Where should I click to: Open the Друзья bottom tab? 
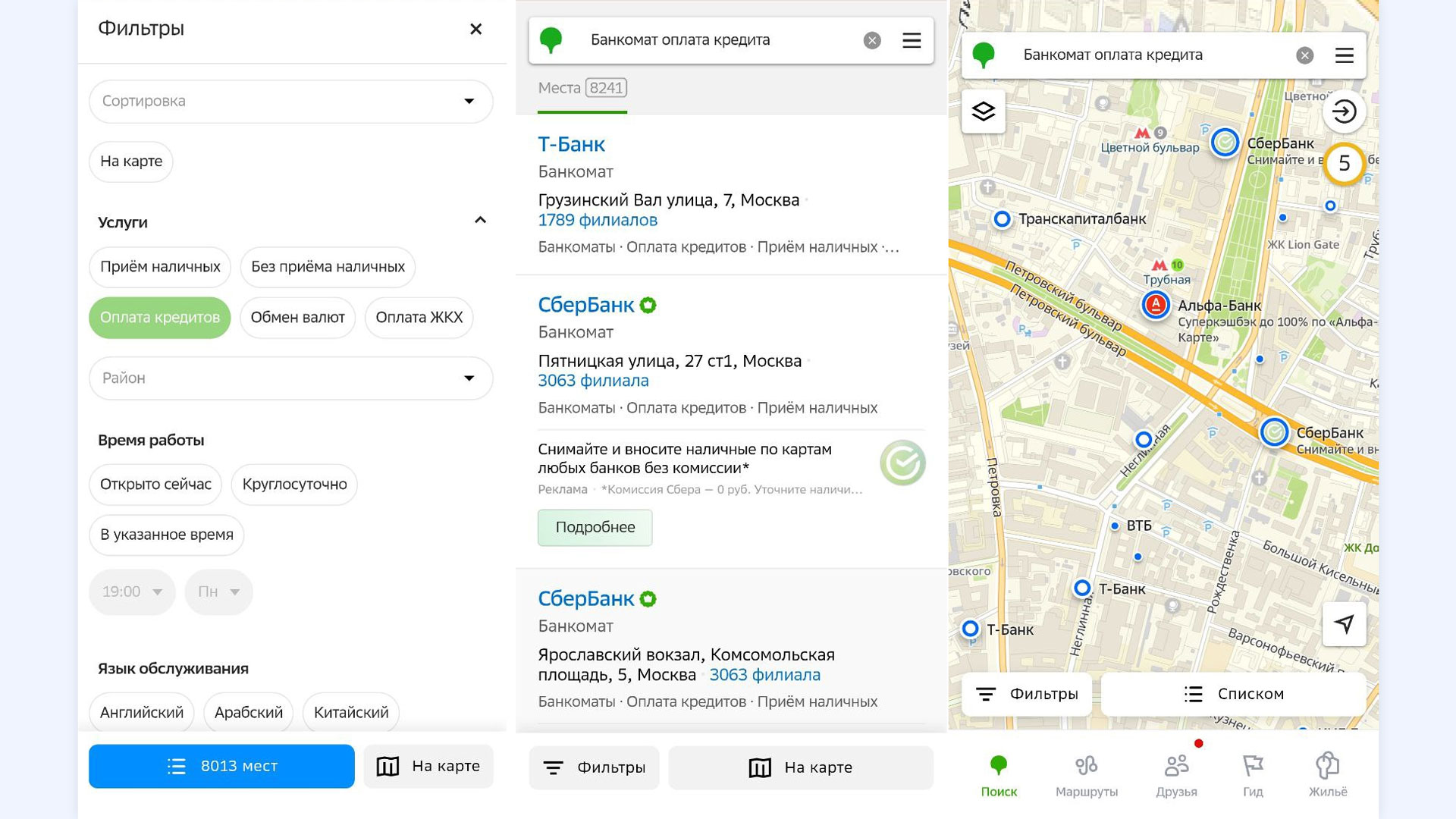tap(1176, 775)
